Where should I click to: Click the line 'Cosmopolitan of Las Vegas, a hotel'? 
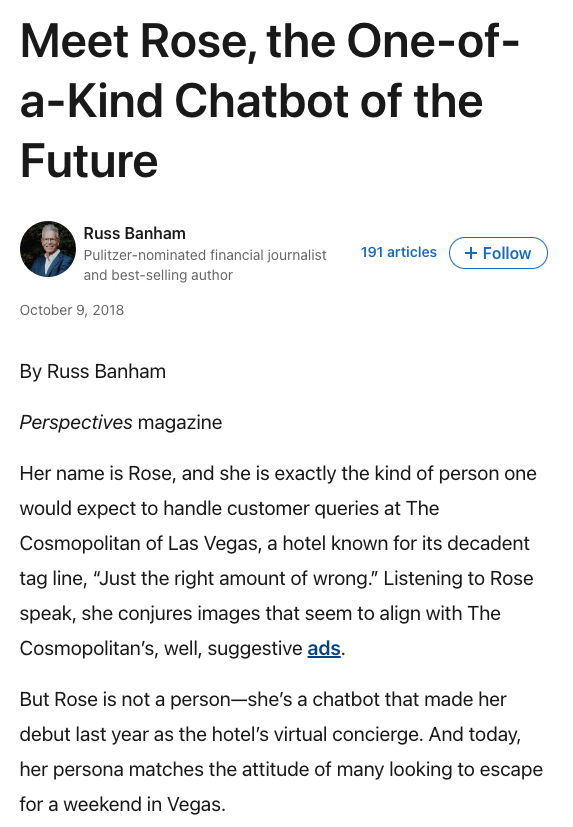coord(274,543)
